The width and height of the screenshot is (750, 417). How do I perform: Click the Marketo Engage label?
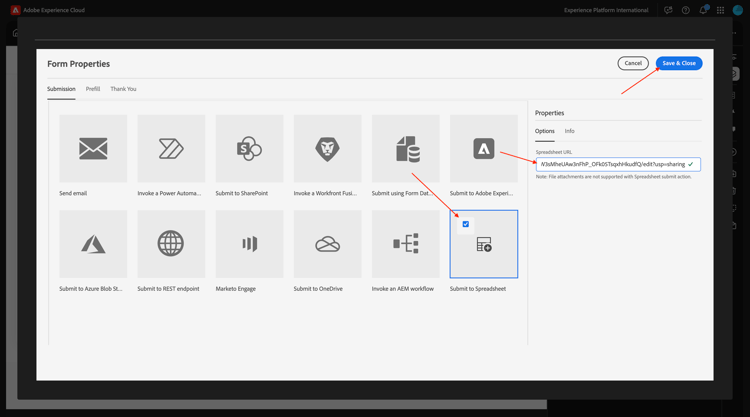coord(236,289)
